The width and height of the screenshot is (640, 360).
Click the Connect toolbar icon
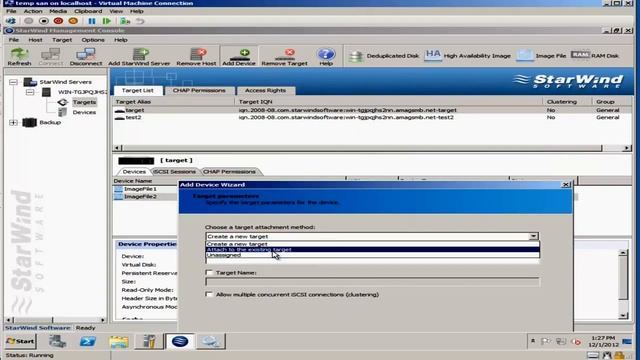[x=51, y=57]
